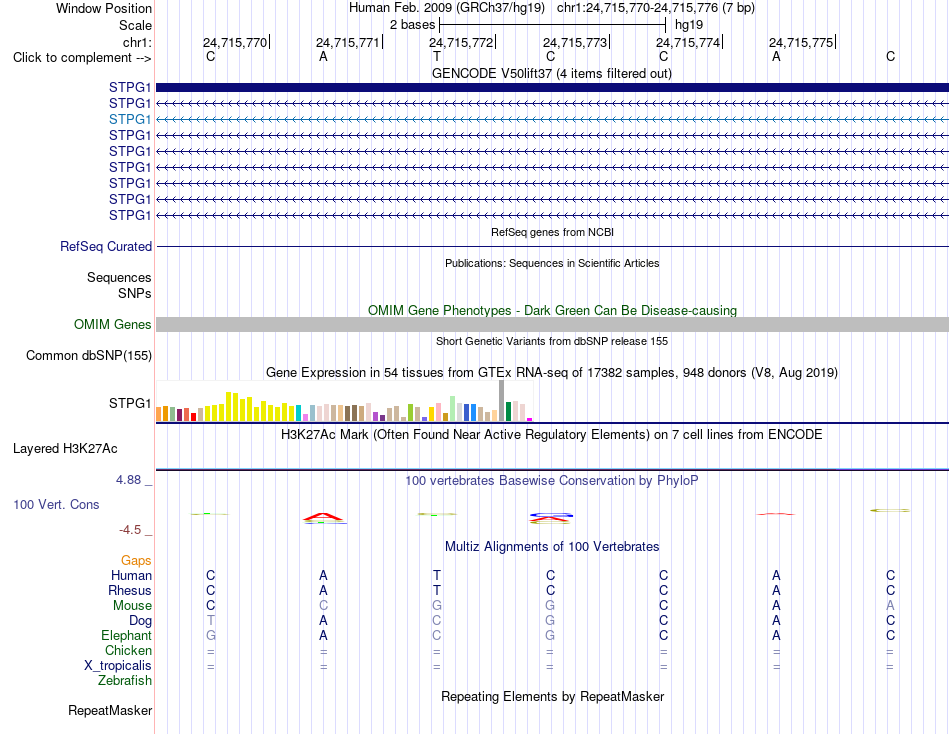Image resolution: width=950 pixels, height=734 pixels.
Task: Click the 'Human' alignment row label
Action: (131, 575)
